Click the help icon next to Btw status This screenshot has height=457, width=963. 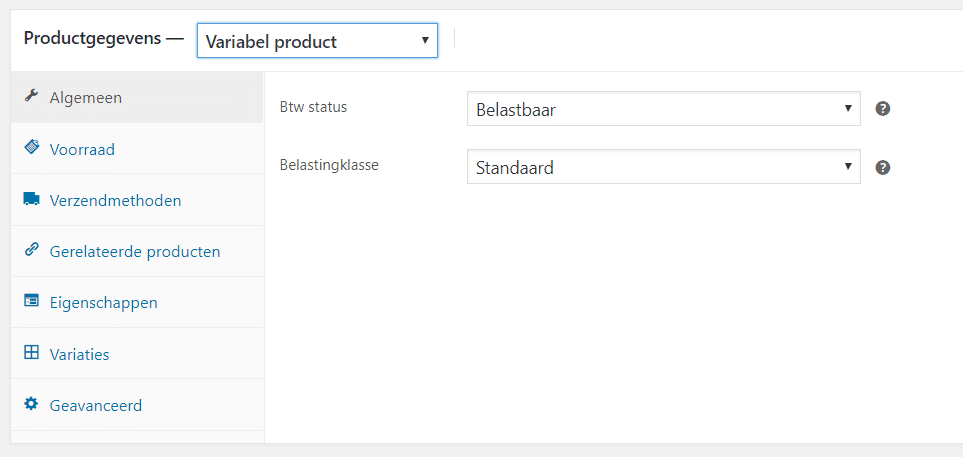[x=883, y=109]
